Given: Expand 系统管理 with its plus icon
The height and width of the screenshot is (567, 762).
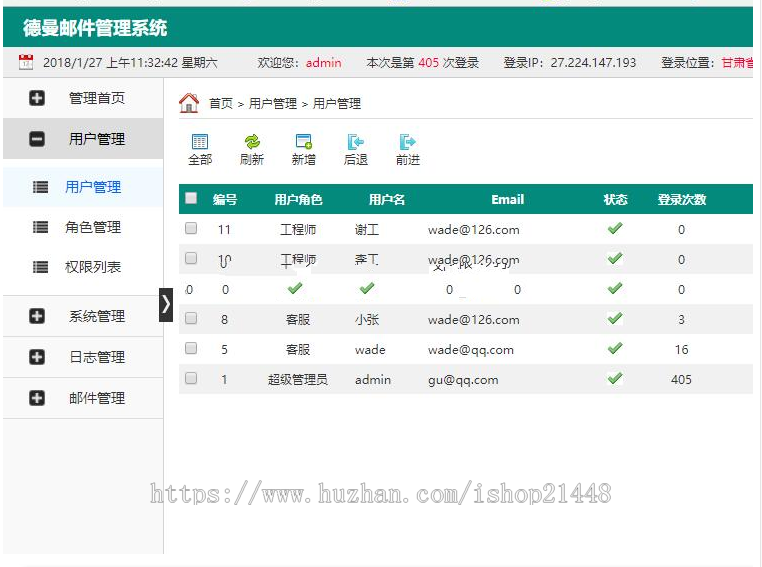Looking at the screenshot, I should point(37,316).
